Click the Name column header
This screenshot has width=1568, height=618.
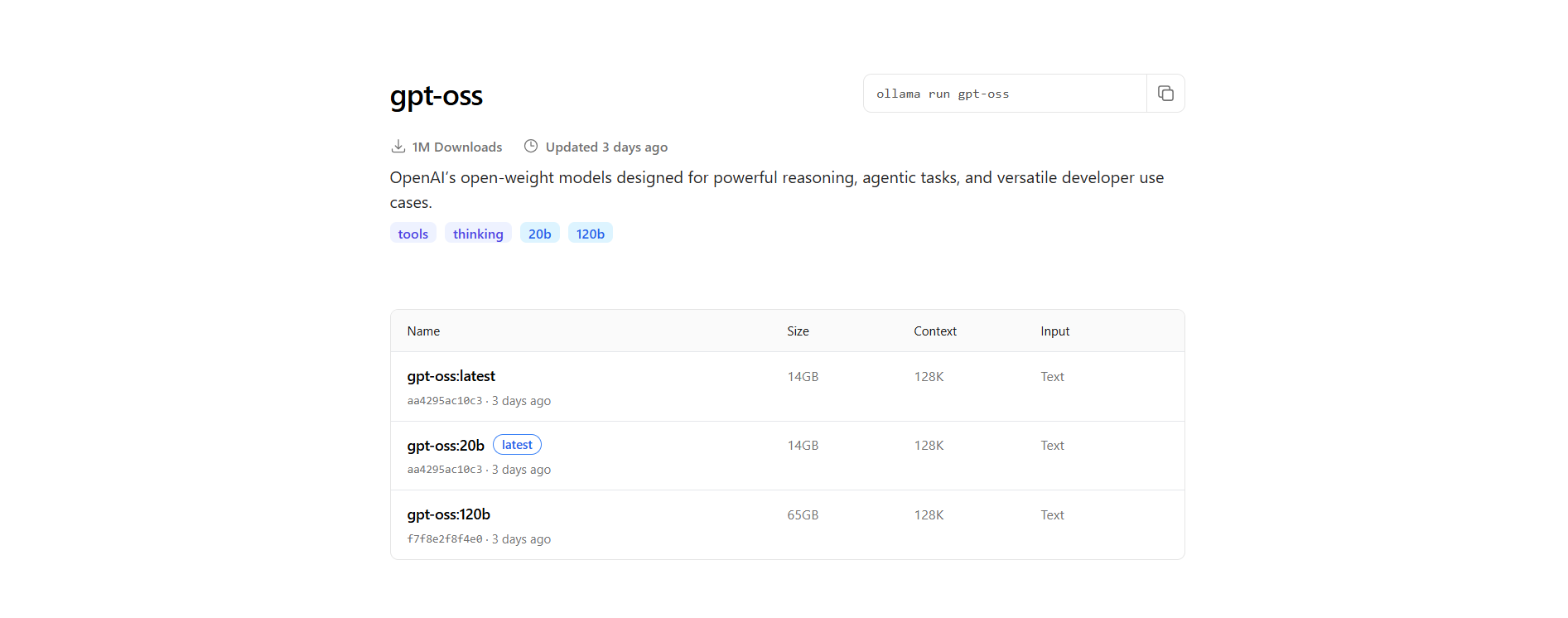click(423, 331)
